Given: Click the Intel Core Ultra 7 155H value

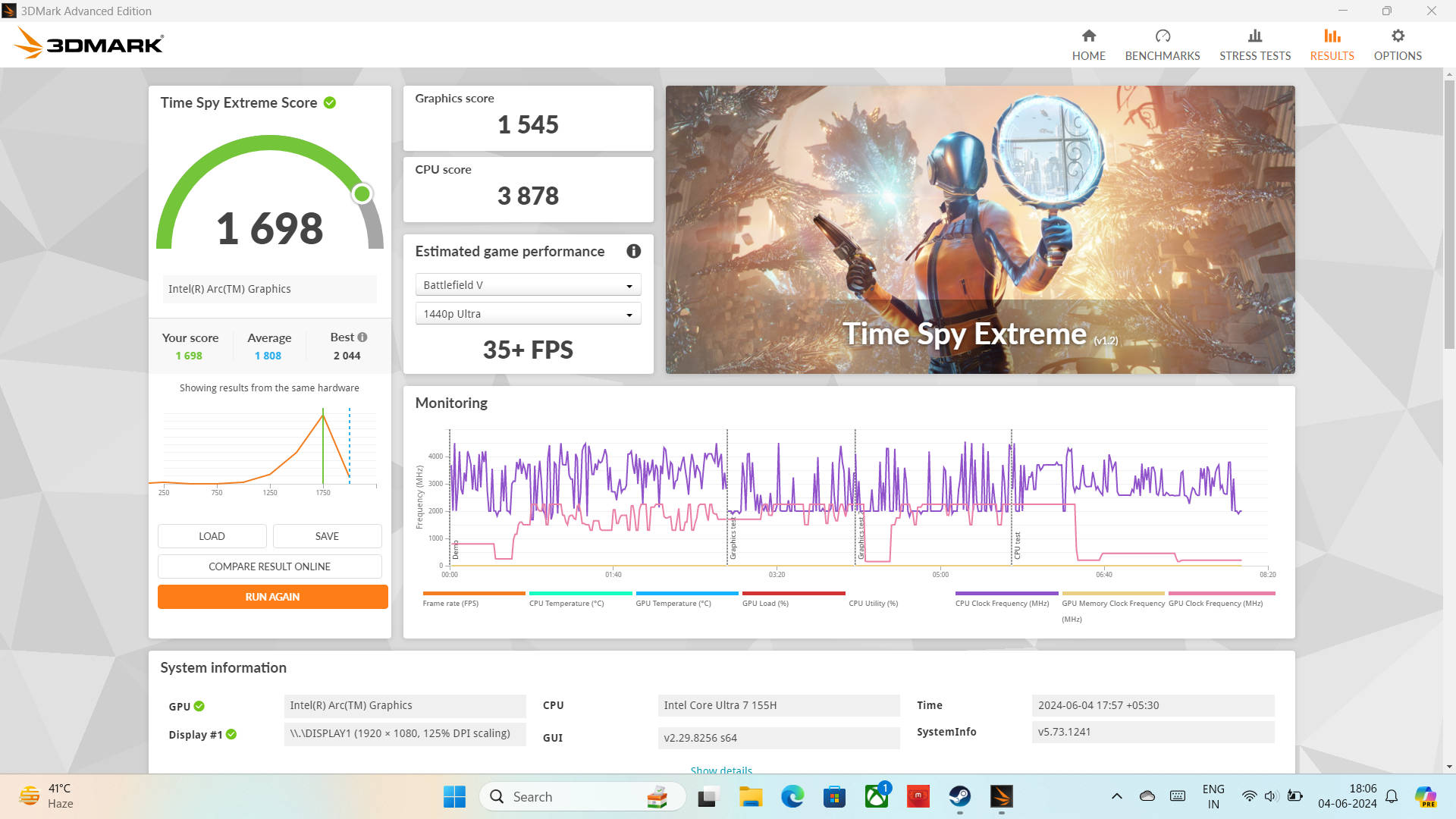Looking at the screenshot, I should [779, 705].
